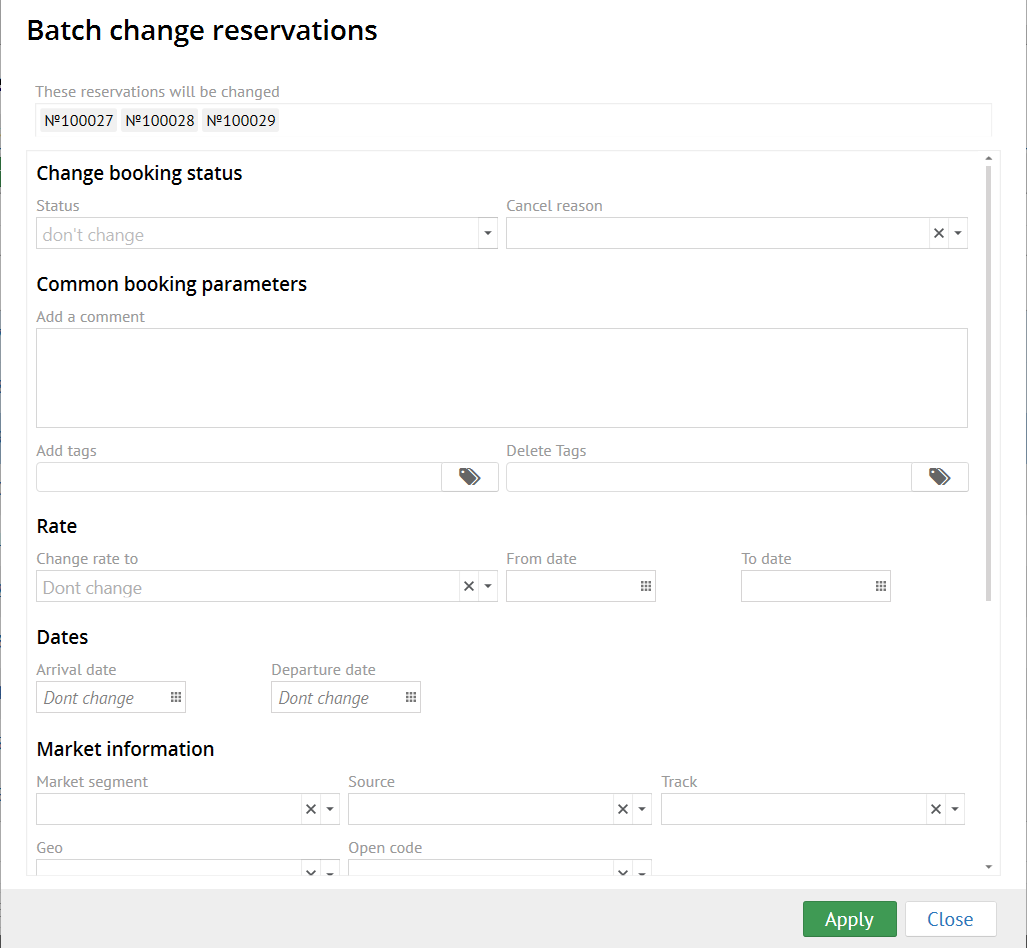Click the scrollbar down arrow
The height and width of the screenshot is (948, 1027).
click(988, 866)
